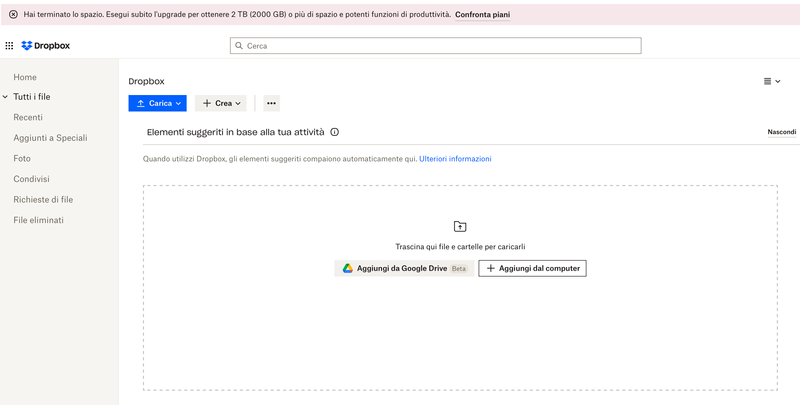Collapse the Tutti i file tree arrow

(5, 97)
